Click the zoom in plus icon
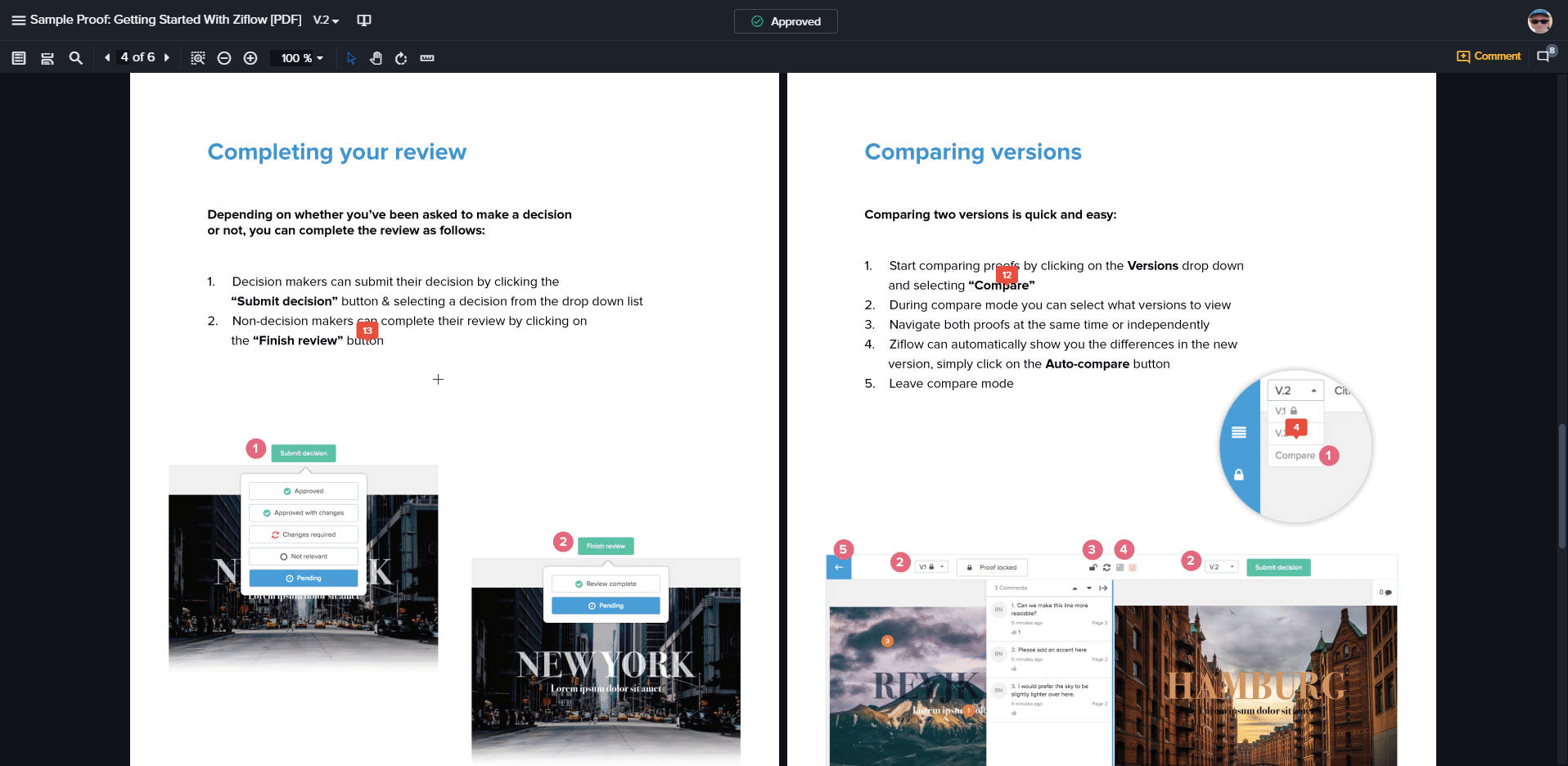The width and height of the screenshot is (1568, 766). (x=250, y=58)
